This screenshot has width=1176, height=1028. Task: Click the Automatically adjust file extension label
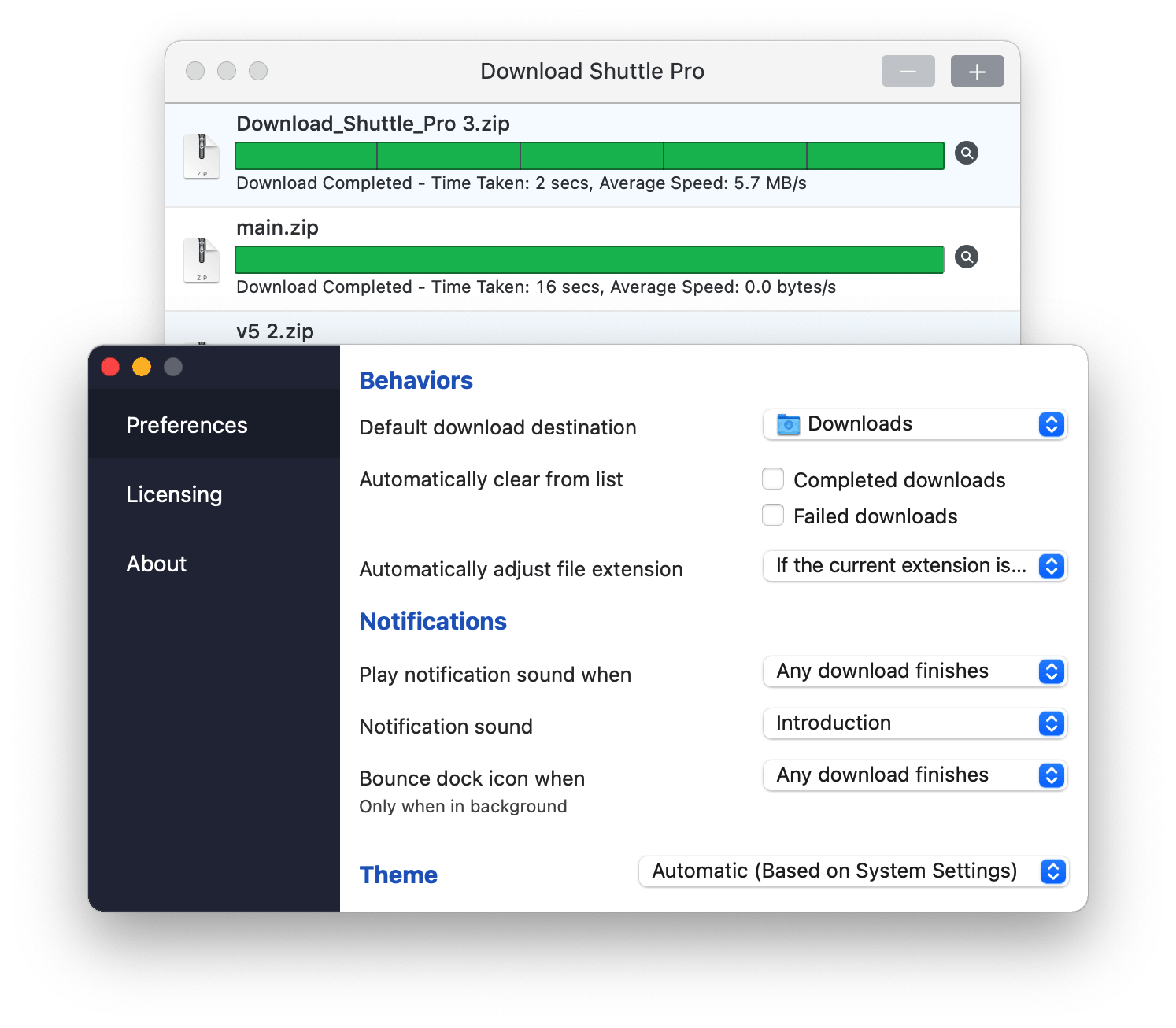pos(521,569)
